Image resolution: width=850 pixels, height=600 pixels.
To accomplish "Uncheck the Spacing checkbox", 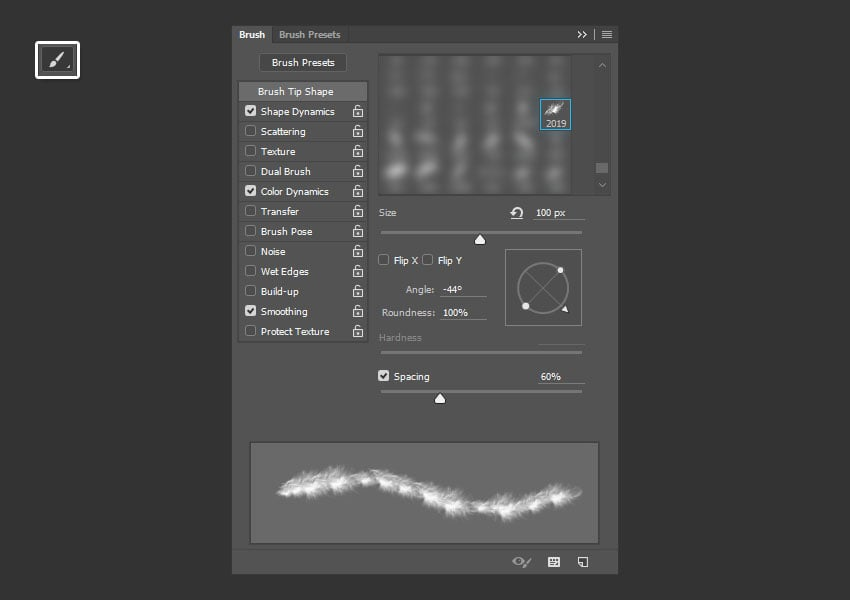I will click(x=384, y=377).
